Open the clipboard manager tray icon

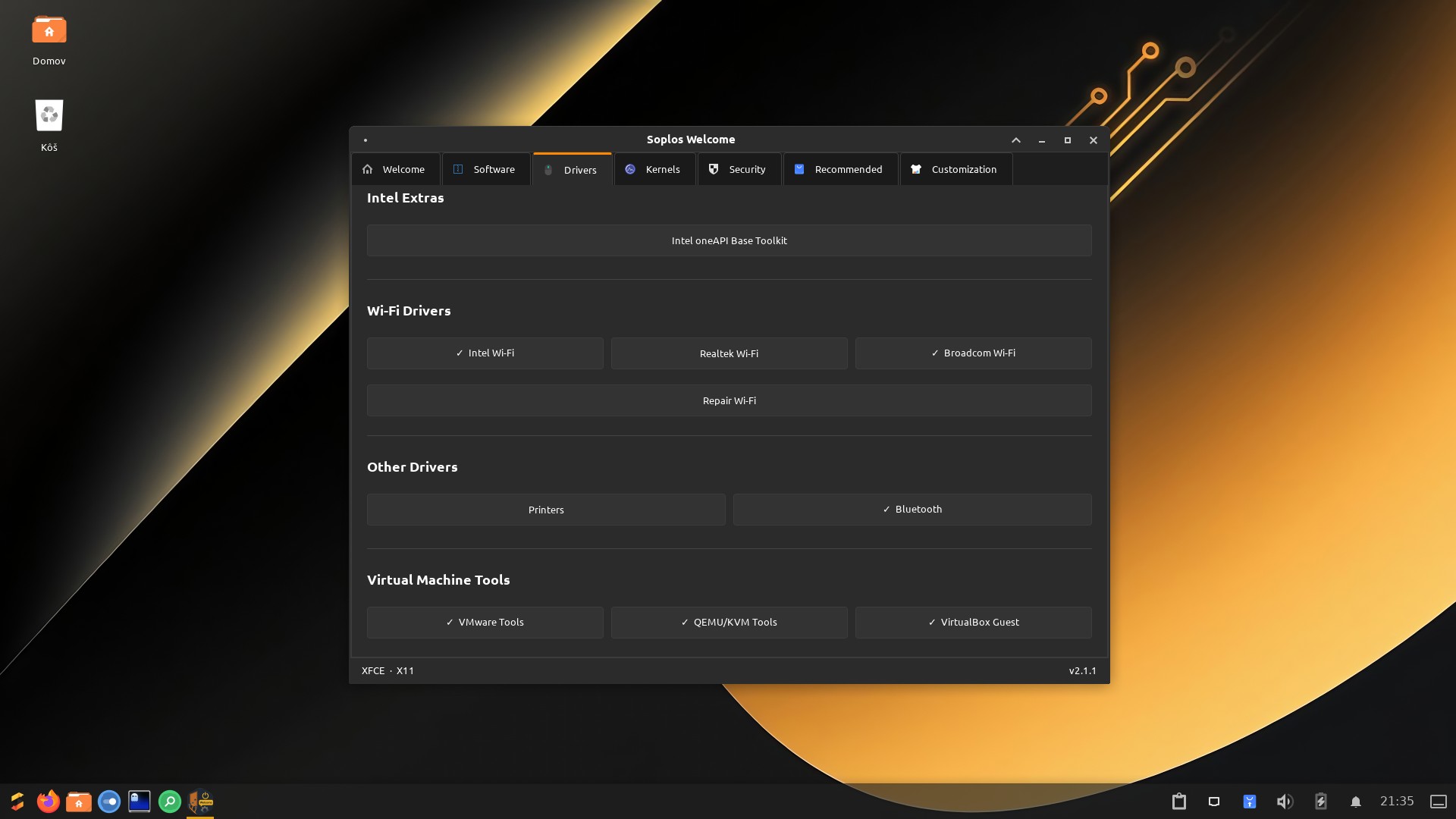[1179, 802]
